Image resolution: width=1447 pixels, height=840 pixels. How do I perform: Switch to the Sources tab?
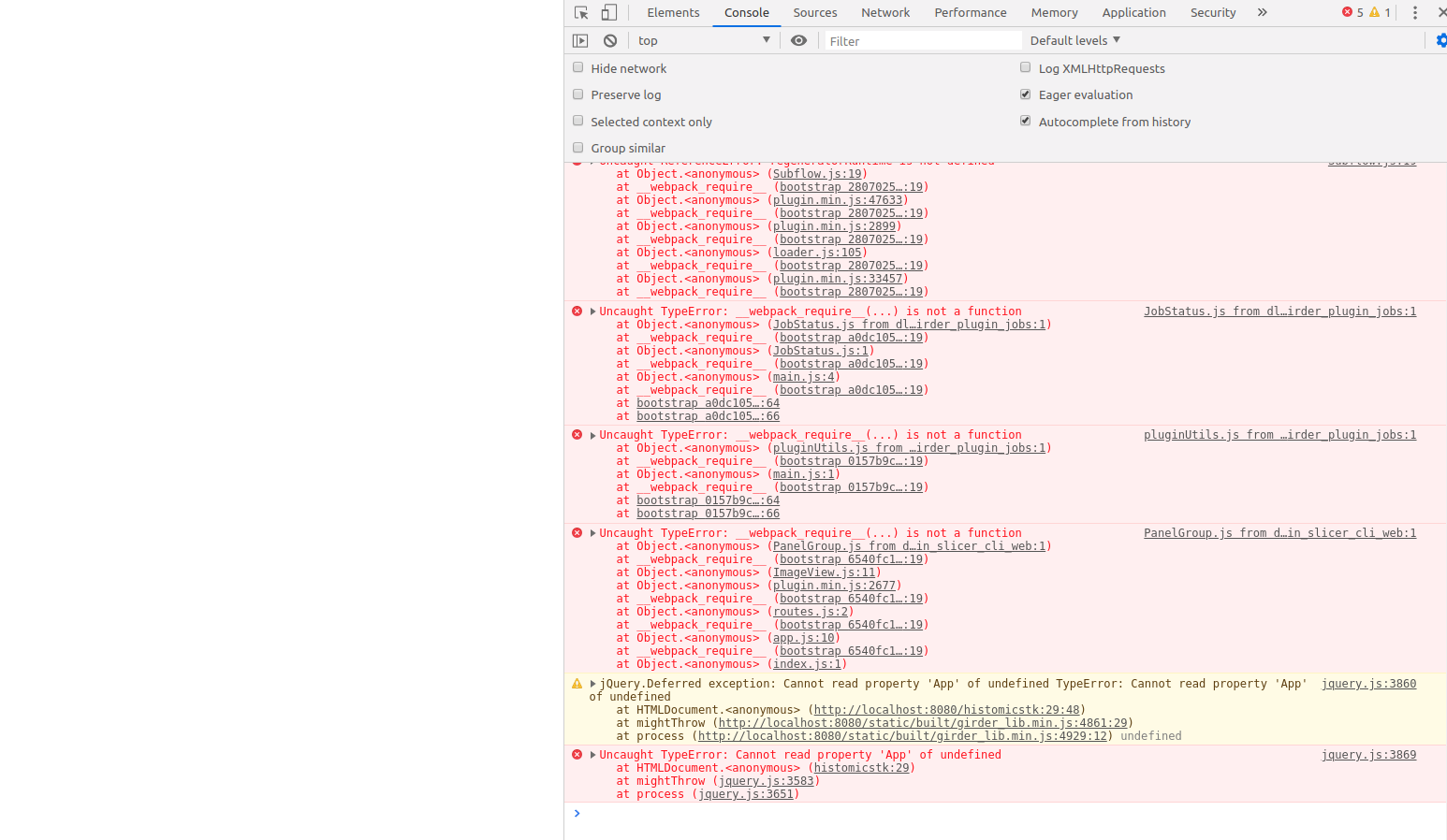coord(815,12)
